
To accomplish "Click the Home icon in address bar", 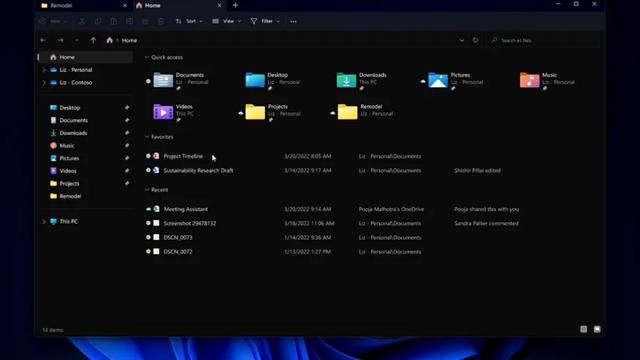I will (109, 40).
